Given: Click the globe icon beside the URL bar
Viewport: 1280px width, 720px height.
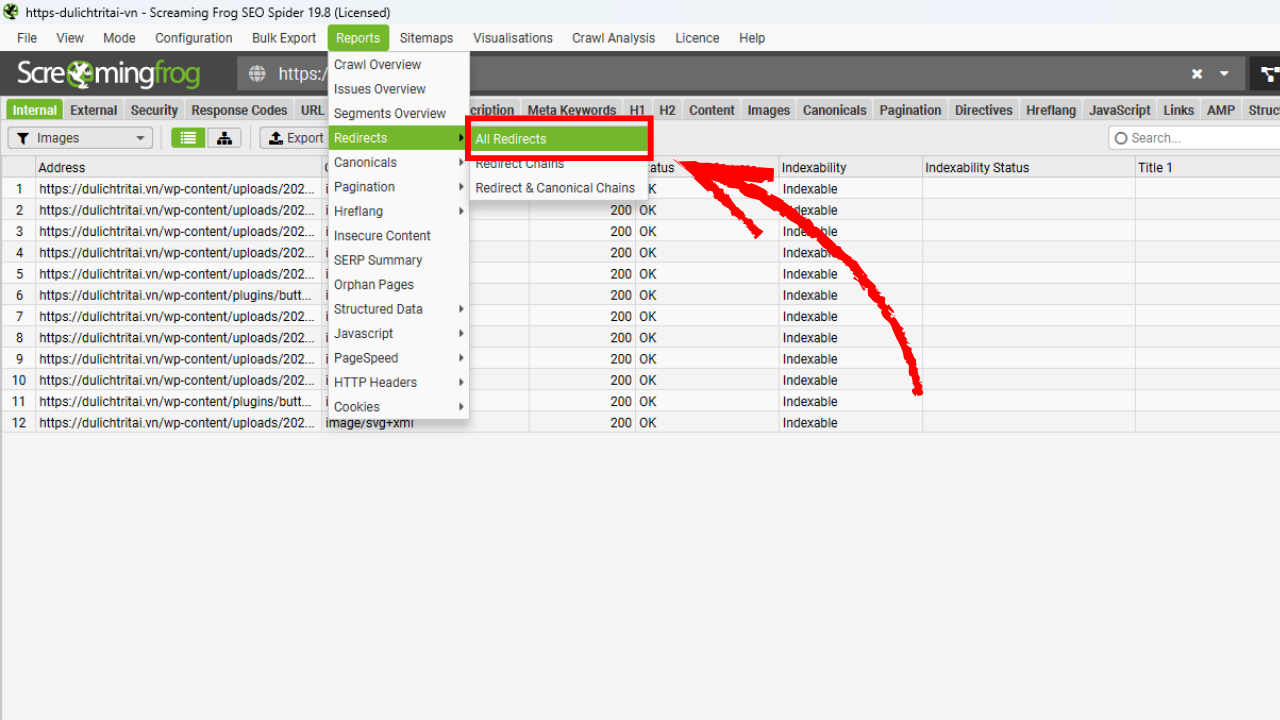Looking at the screenshot, I should coord(257,74).
